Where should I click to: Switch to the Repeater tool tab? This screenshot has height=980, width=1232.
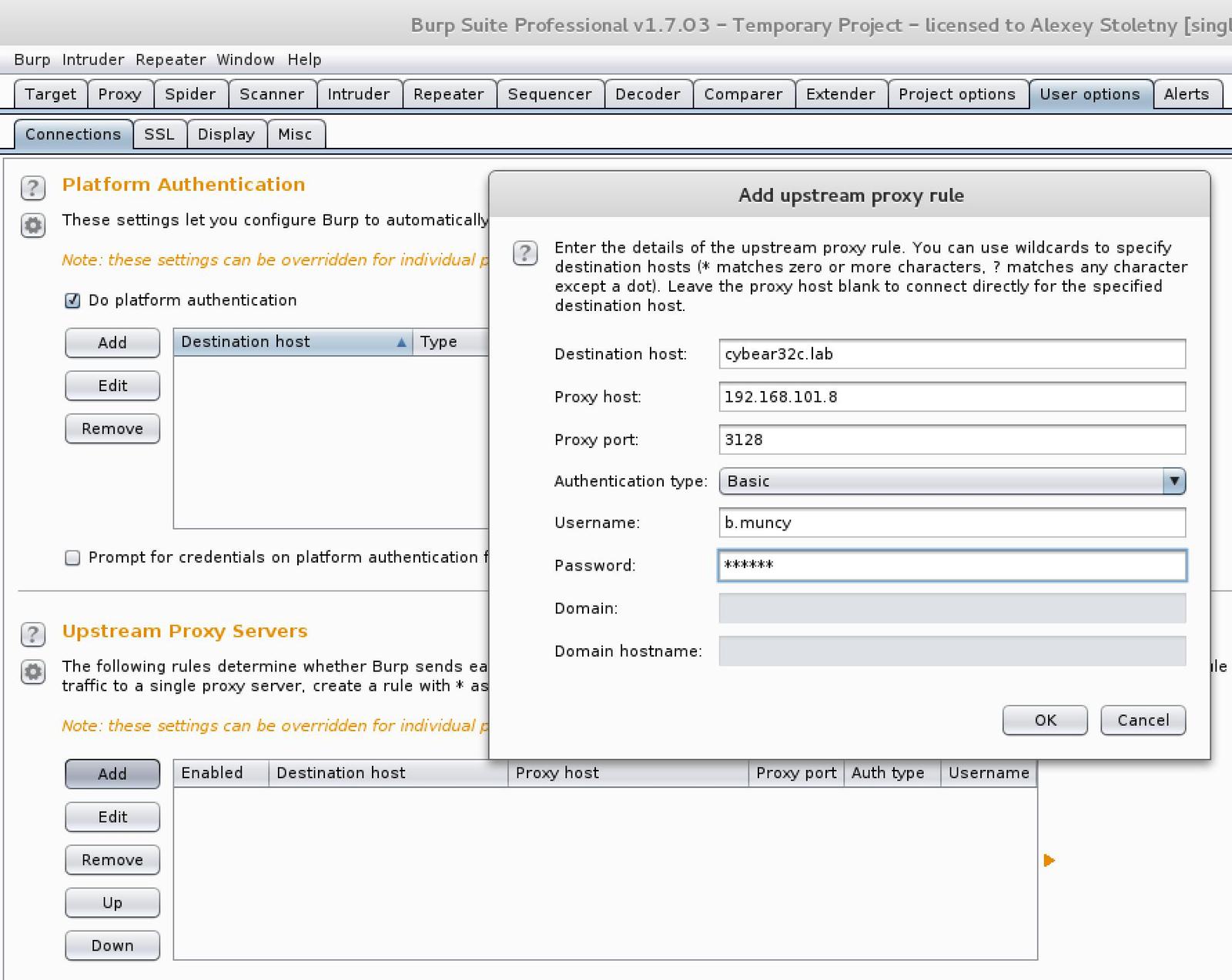click(x=449, y=94)
